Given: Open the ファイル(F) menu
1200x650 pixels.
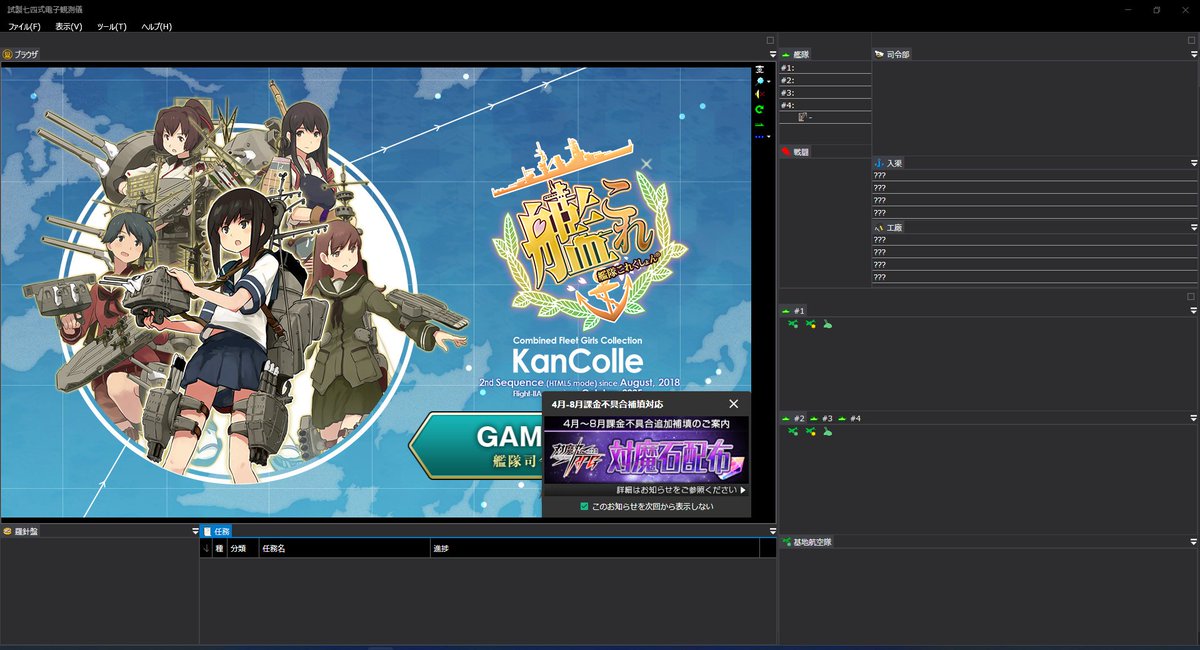Looking at the screenshot, I should 24,26.
